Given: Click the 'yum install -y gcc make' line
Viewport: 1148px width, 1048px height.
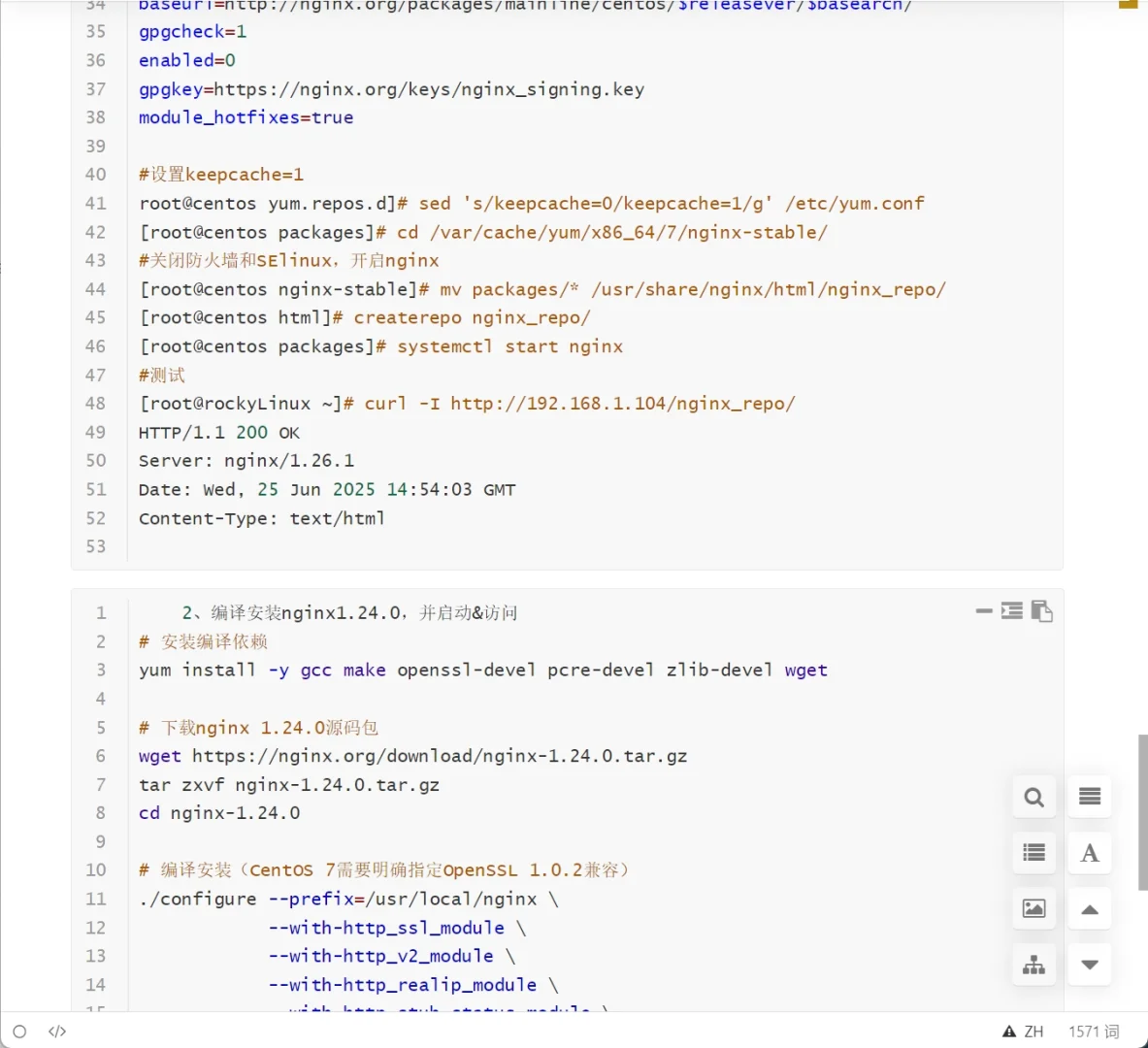Looking at the screenshot, I should (x=483, y=671).
